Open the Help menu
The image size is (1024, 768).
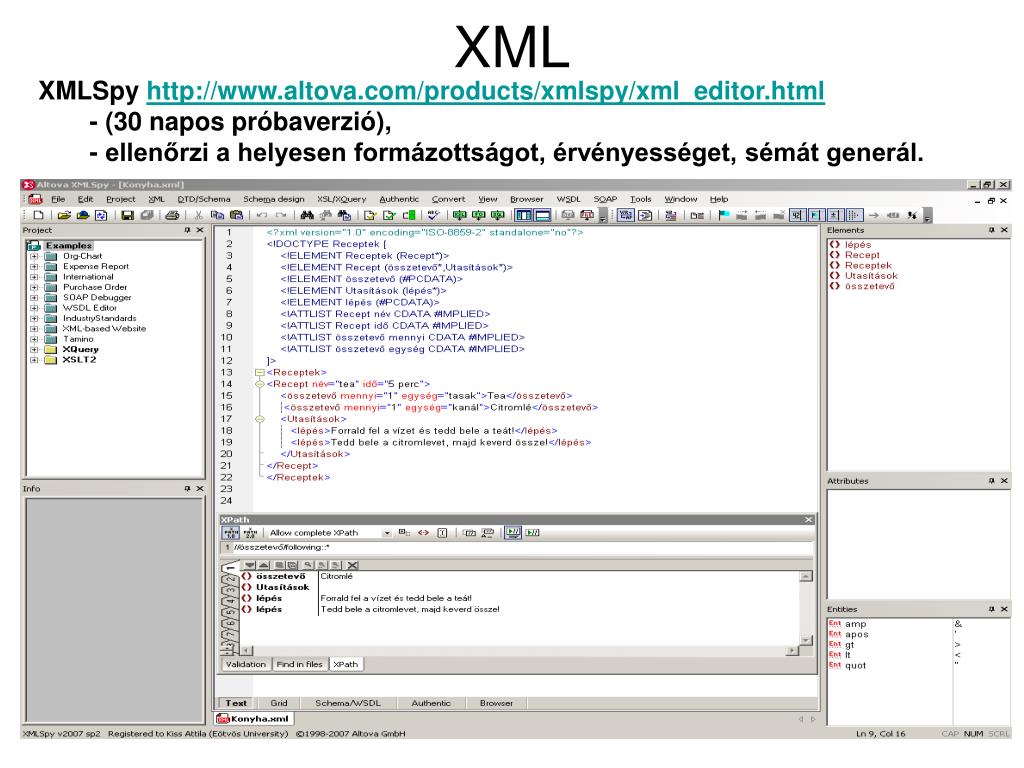pos(718,199)
